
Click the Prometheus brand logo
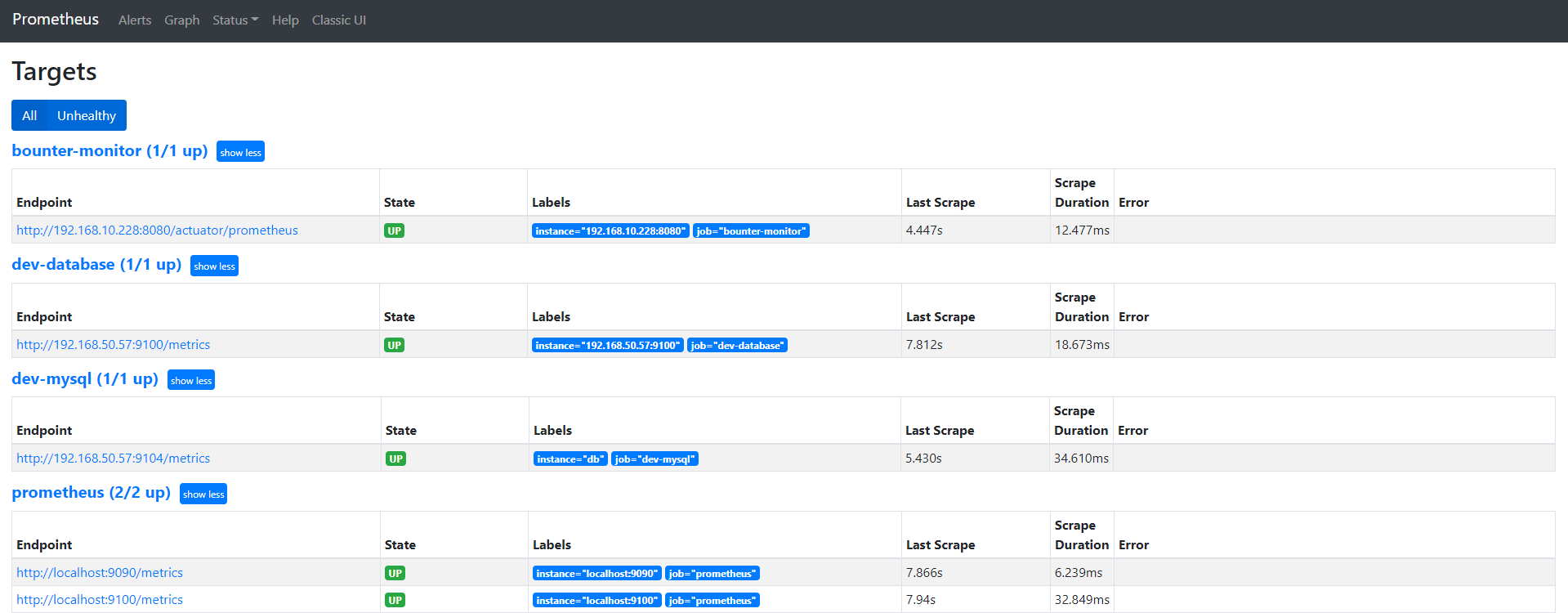(56, 20)
